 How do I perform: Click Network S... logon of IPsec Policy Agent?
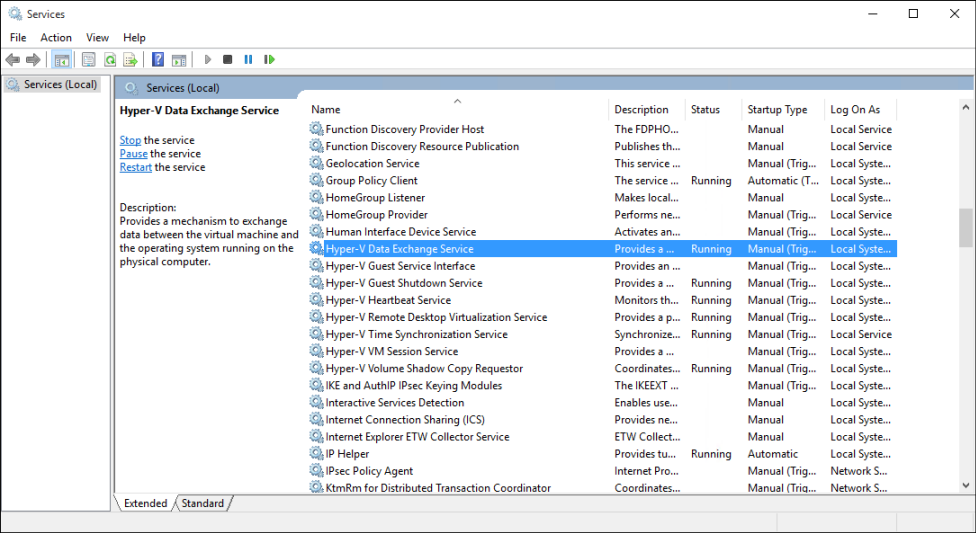point(858,471)
